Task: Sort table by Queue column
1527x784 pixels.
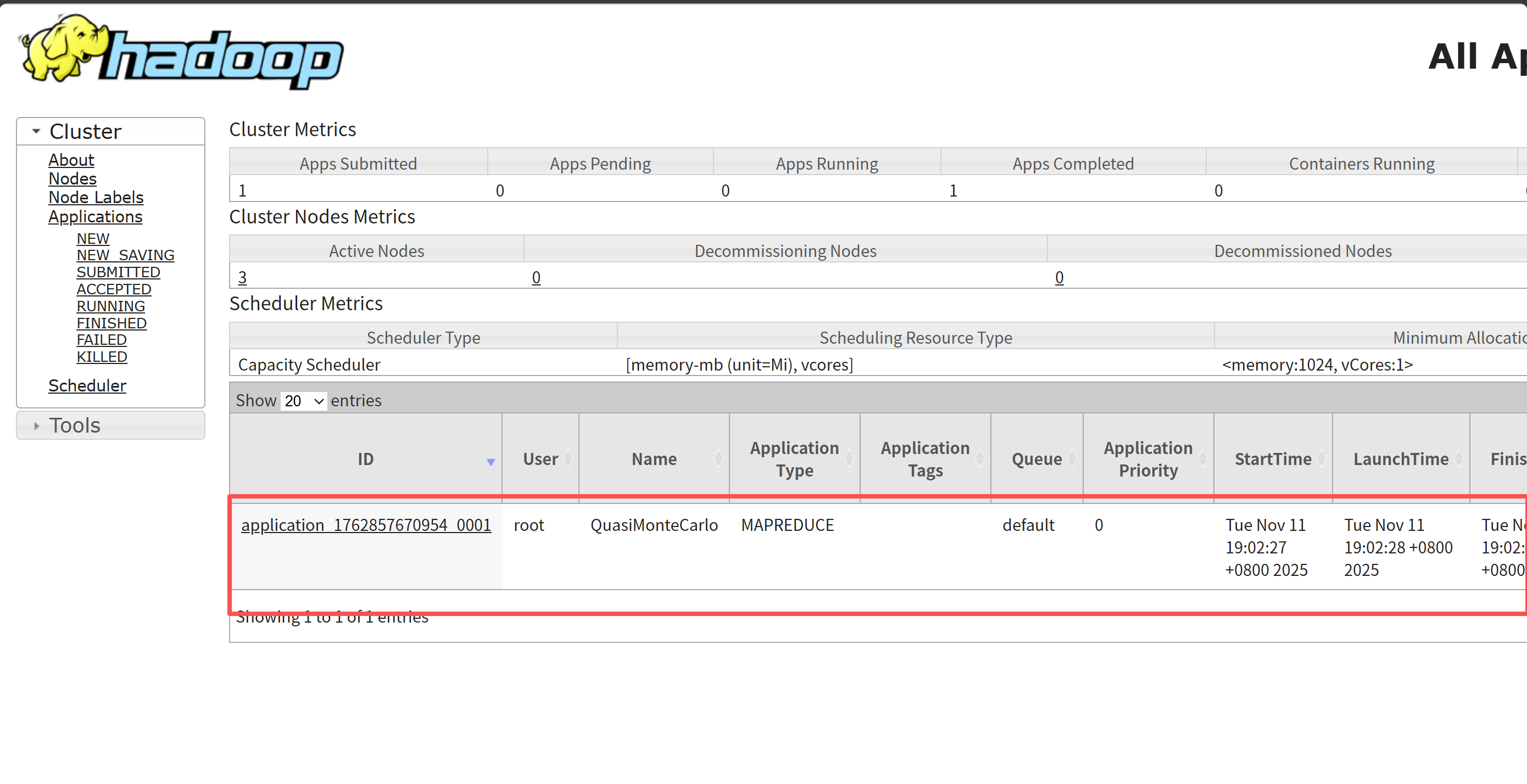Action: point(1036,458)
